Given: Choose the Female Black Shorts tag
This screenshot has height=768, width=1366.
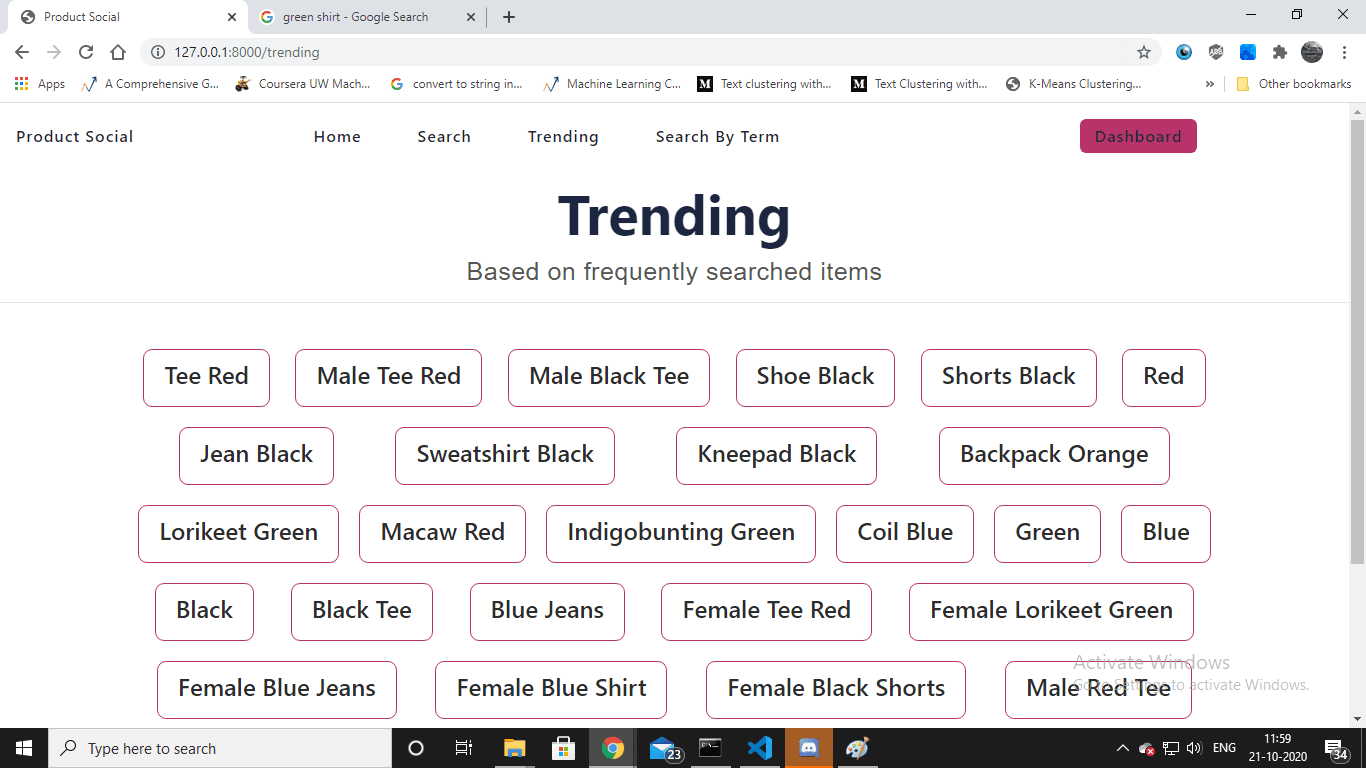Looking at the screenshot, I should 836,690.
